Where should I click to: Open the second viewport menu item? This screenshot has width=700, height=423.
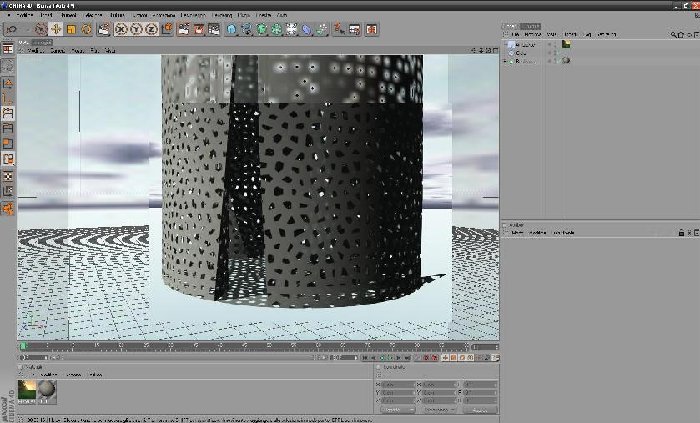[x=58, y=50]
